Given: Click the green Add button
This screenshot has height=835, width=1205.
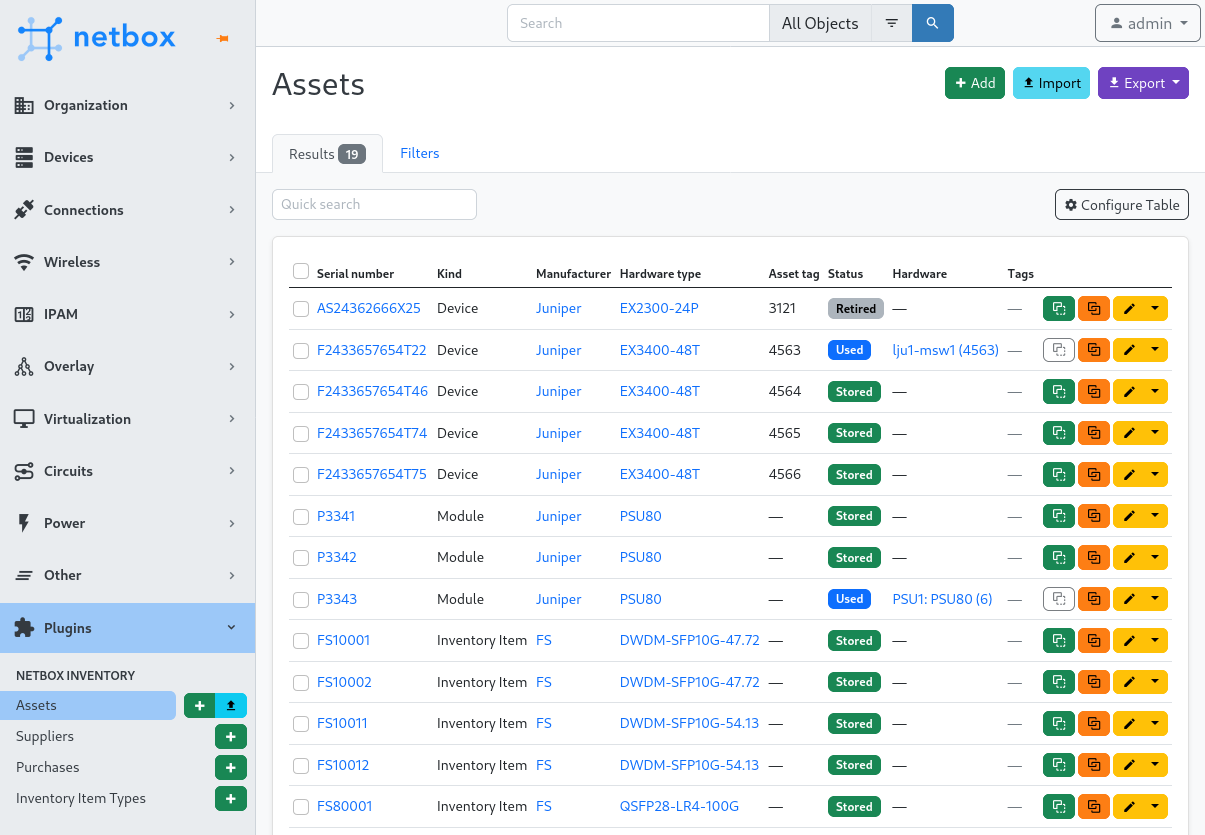Looking at the screenshot, I should pyautogui.click(x=975, y=83).
